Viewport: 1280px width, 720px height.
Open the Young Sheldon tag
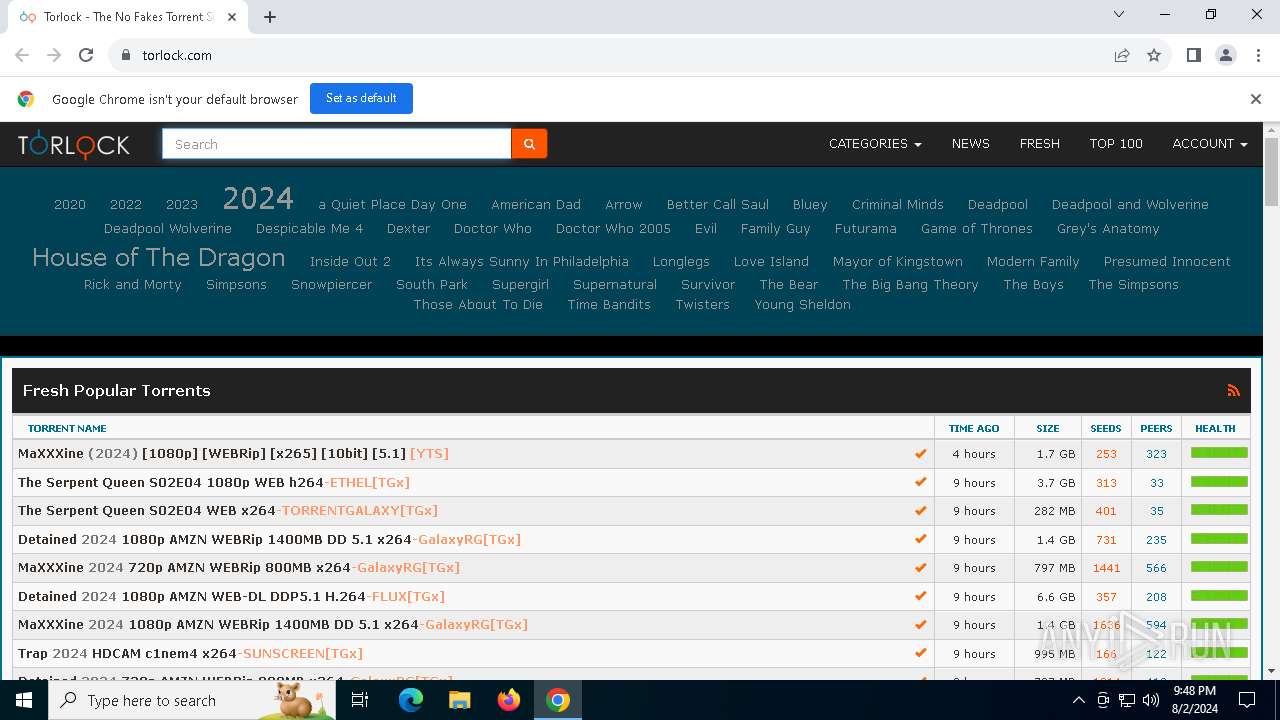pos(802,305)
